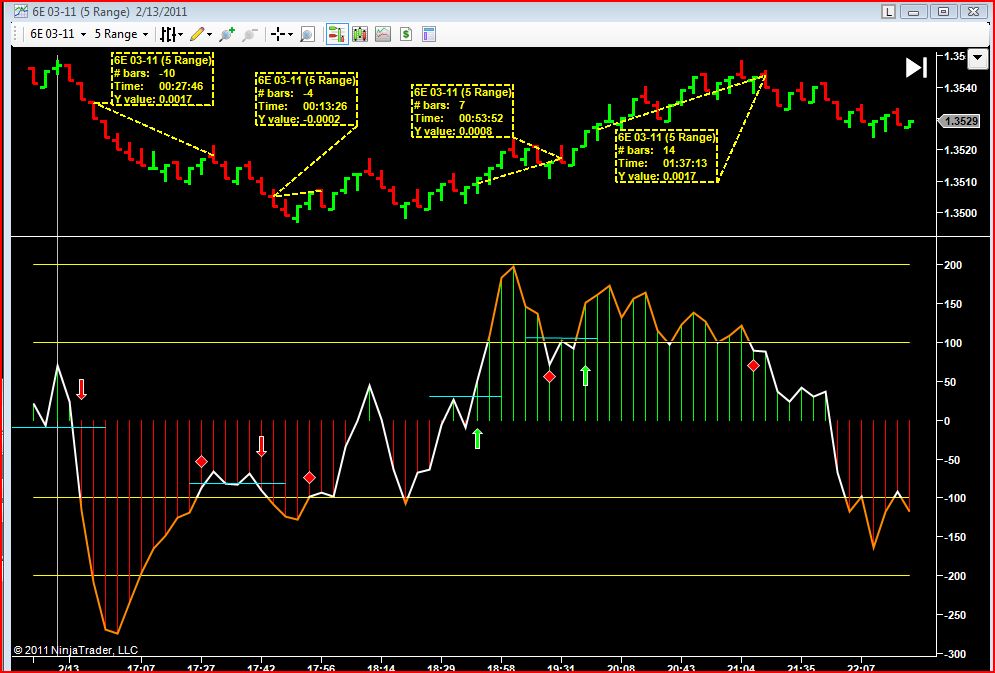Open the Indicators line chart icon
This screenshot has width=995, height=673.
click(x=383, y=34)
